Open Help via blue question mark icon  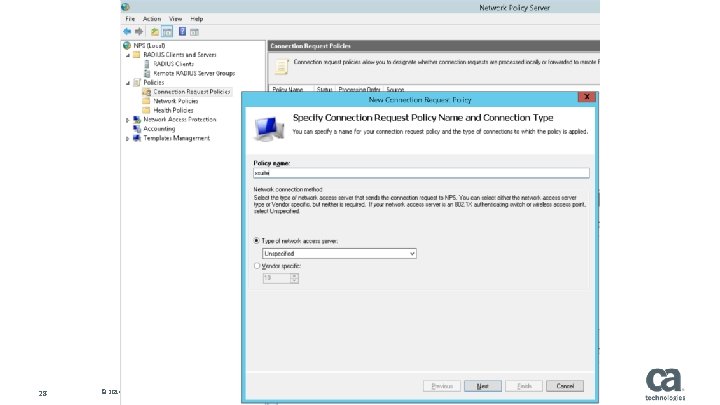point(182,32)
